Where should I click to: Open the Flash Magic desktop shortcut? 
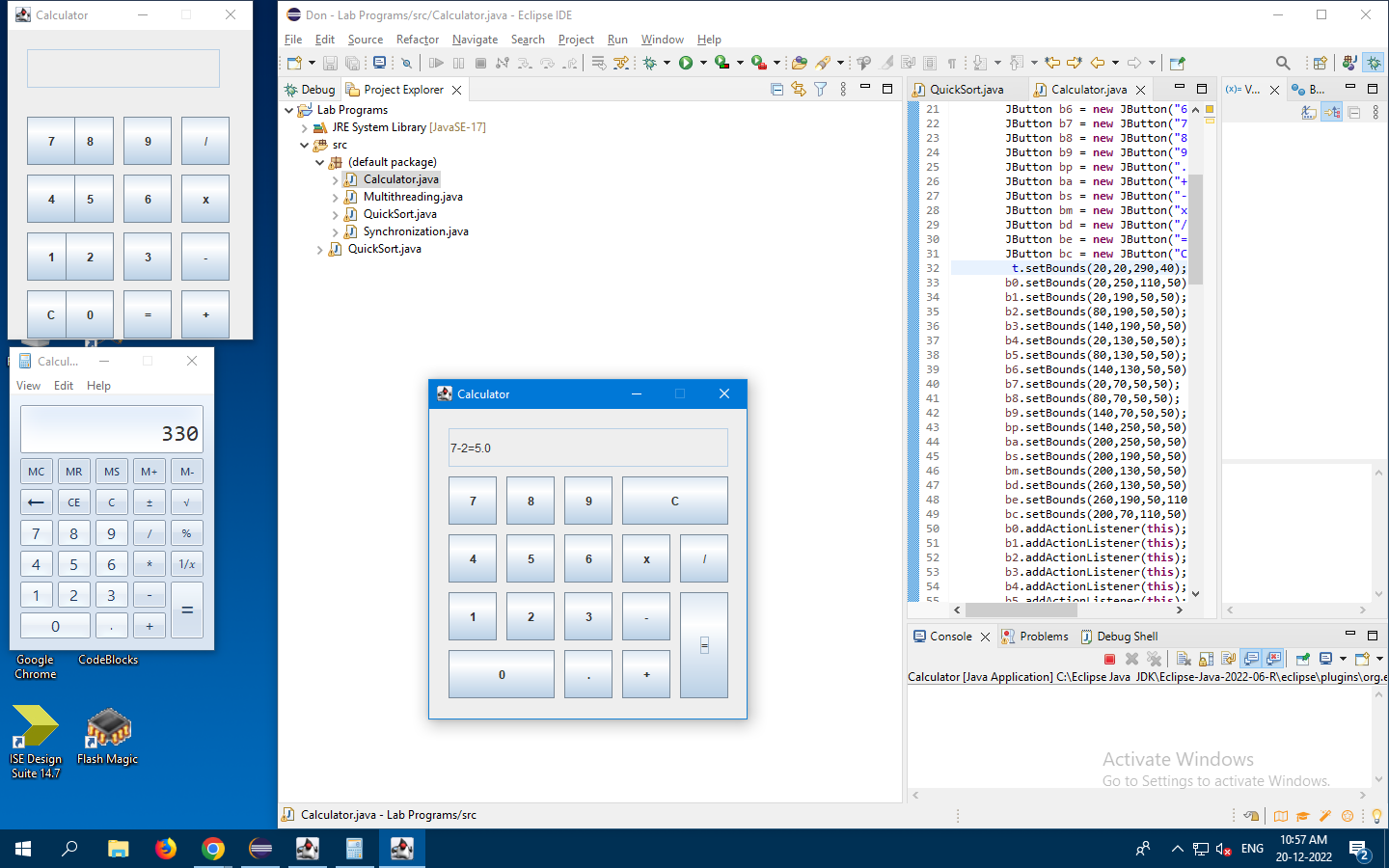pos(108,737)
